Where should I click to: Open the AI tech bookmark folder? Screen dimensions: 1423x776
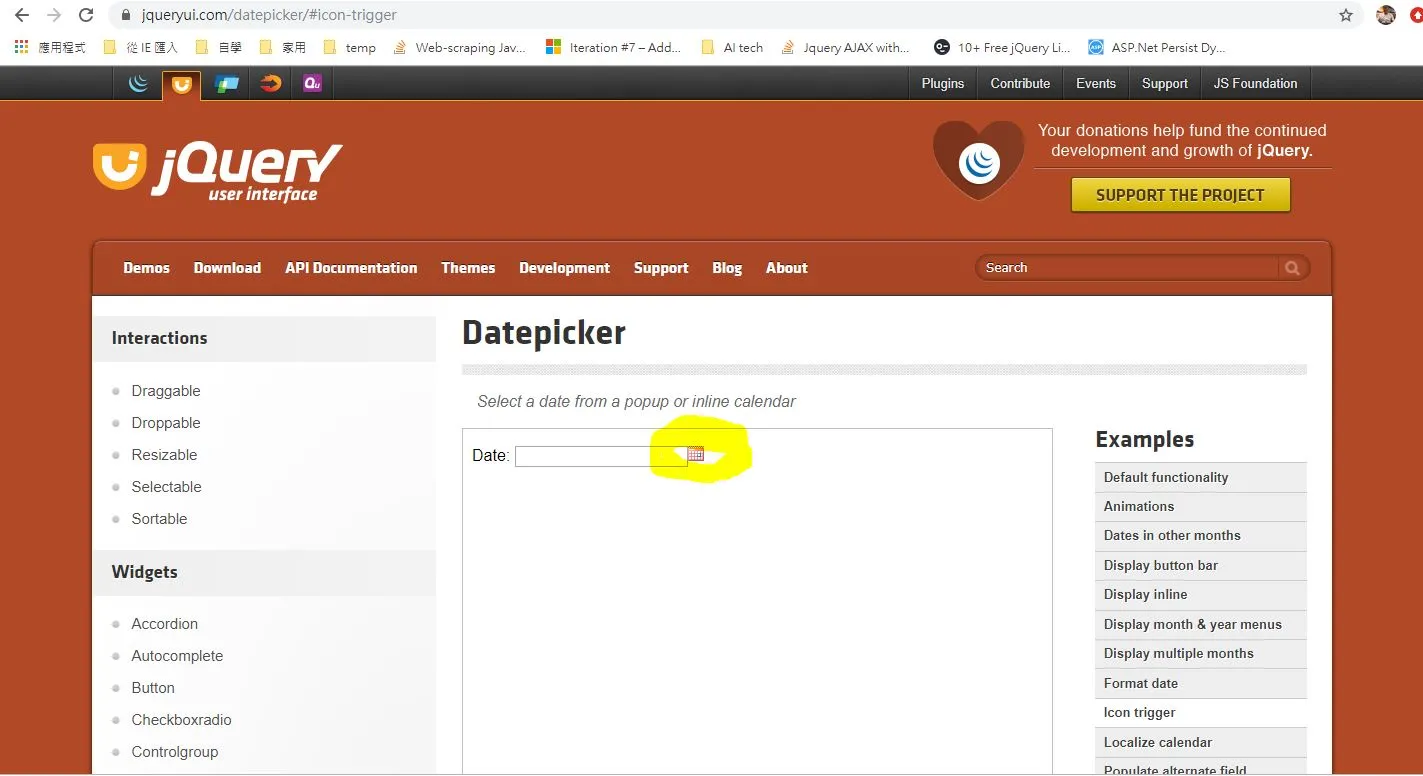click(733, 47)
